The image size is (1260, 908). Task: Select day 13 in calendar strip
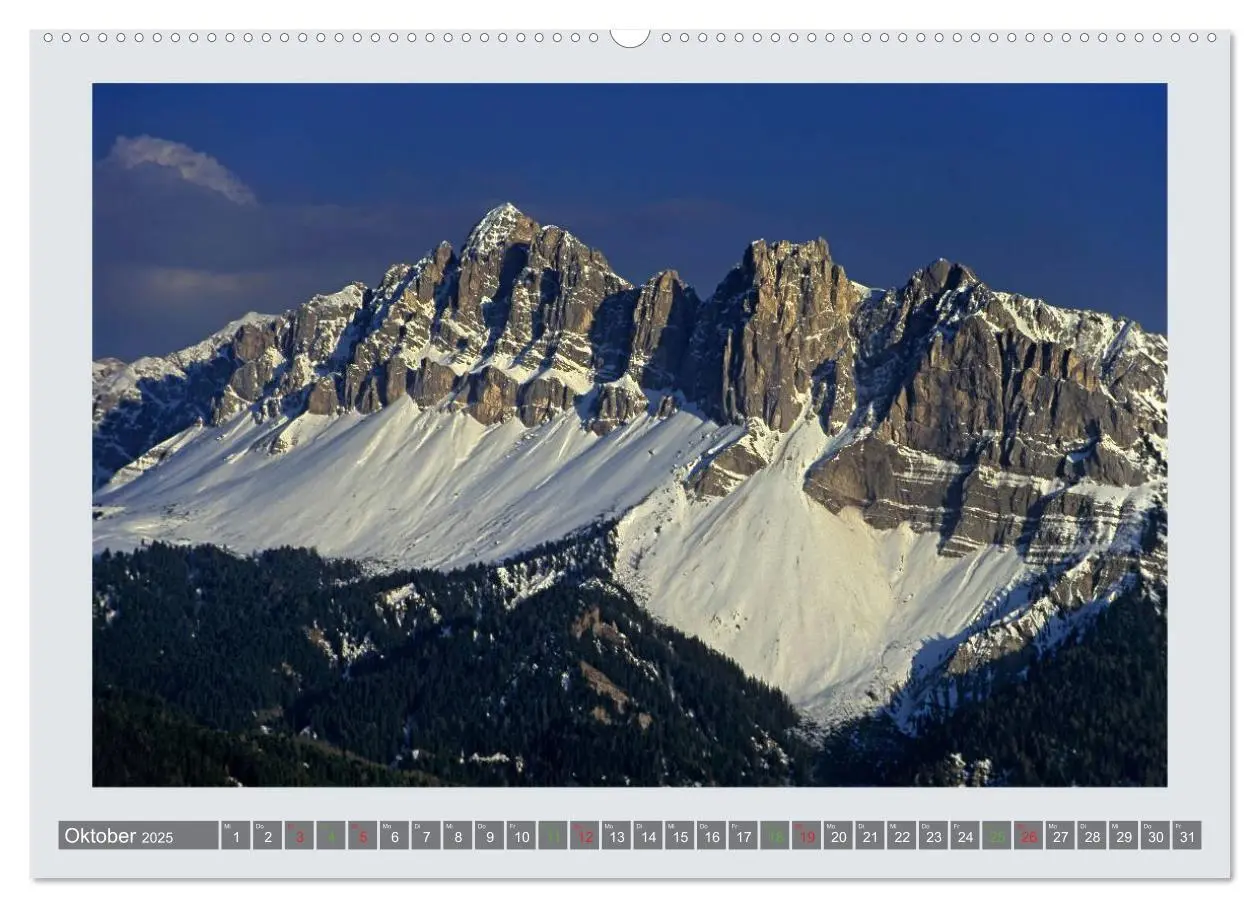(616, 835)
